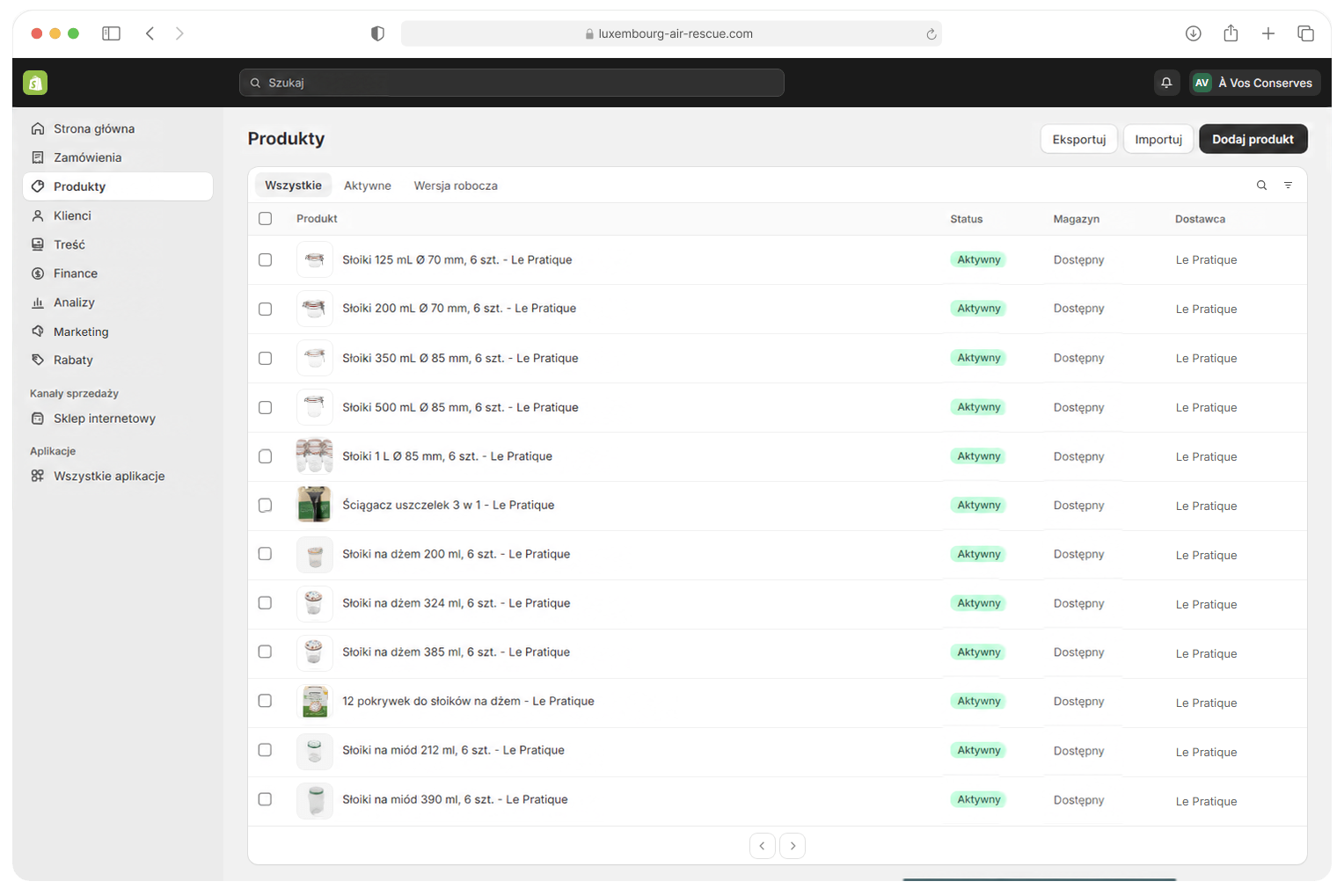Open the Słoiki na dżem 324 ml thumbnail
The width and height of the screenshot is (1344, 896).
[x=314, y=603]
